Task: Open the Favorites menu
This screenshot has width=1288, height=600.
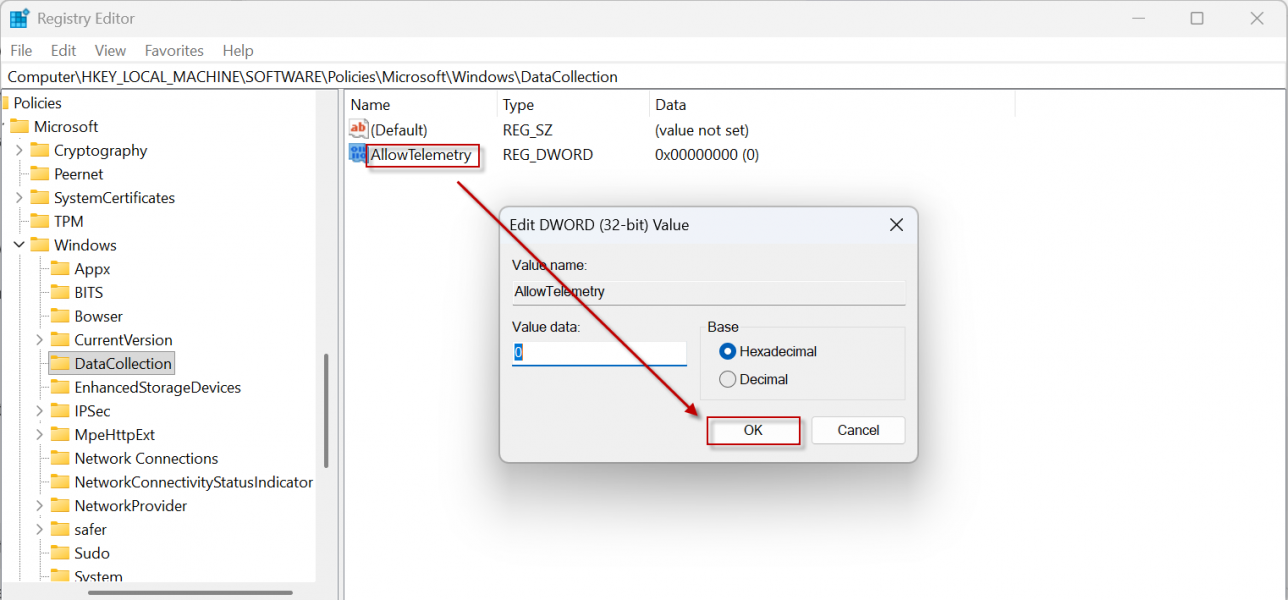Action: [174, 50]
